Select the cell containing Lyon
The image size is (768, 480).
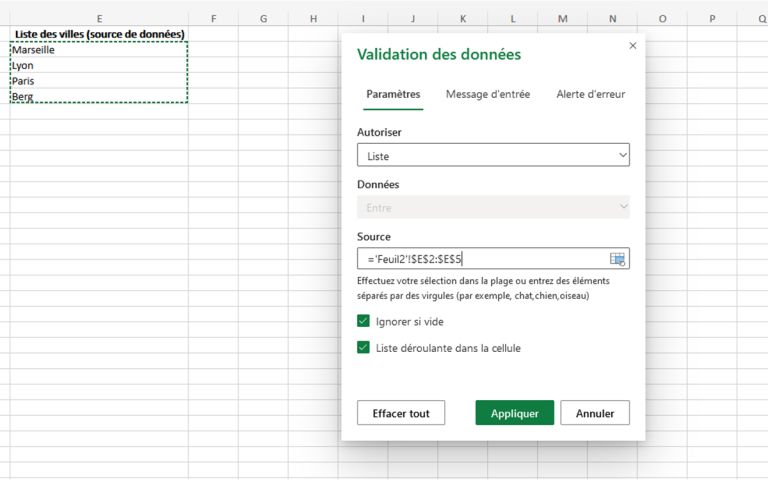click(99, 66)
